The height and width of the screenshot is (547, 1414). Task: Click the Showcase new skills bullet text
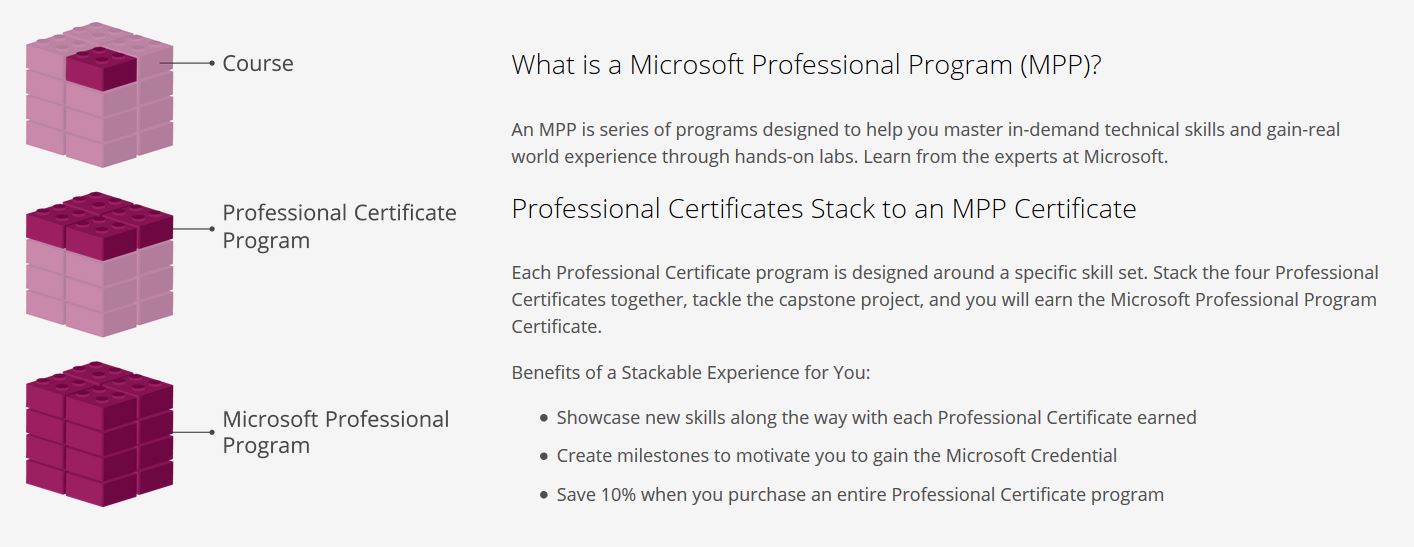pyautogui.click(x=876, y=418)
